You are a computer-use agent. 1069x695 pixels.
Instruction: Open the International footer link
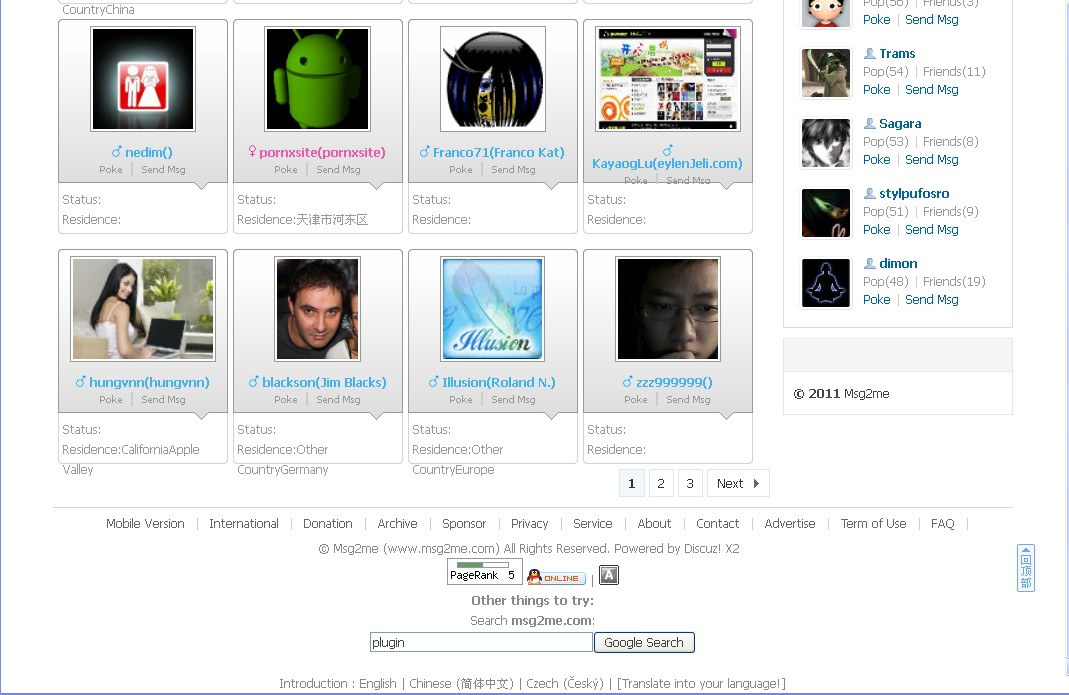243,523
